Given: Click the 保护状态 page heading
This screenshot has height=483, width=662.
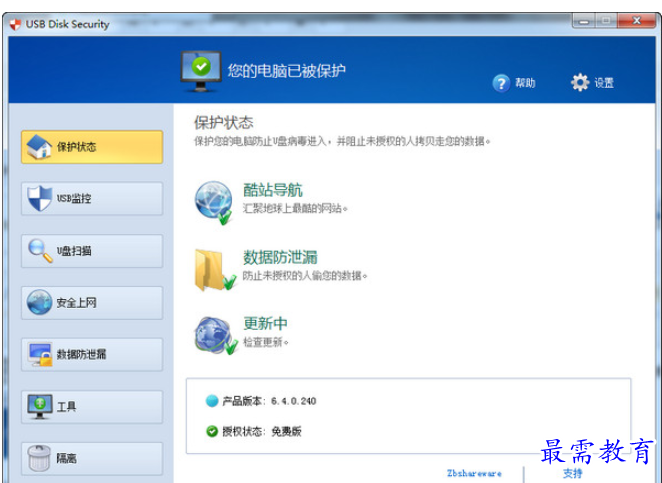Looking at the screenshot, I should (224, 123).
